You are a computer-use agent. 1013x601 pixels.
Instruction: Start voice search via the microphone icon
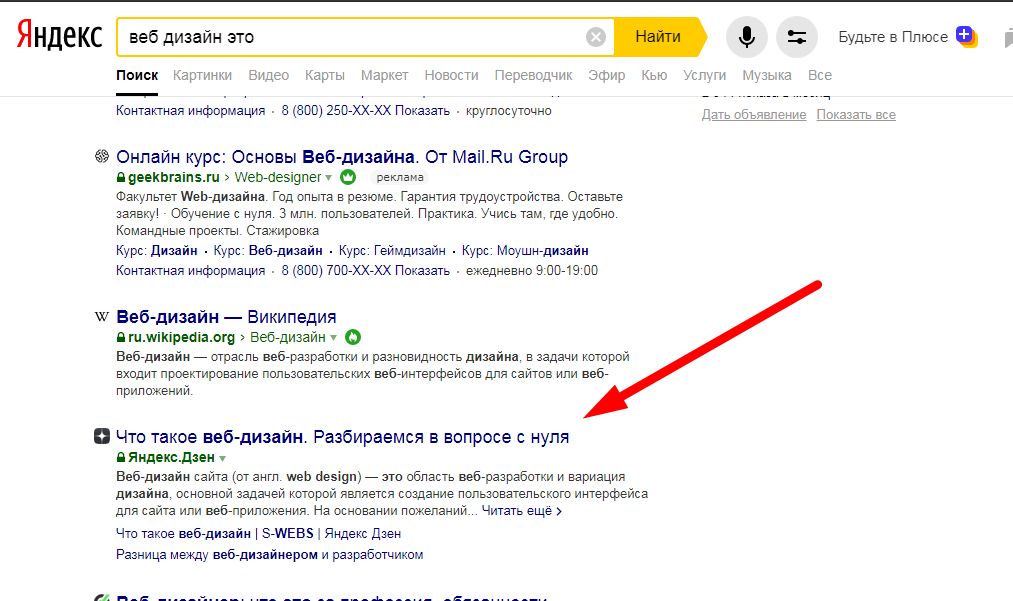tap(747, 37)
